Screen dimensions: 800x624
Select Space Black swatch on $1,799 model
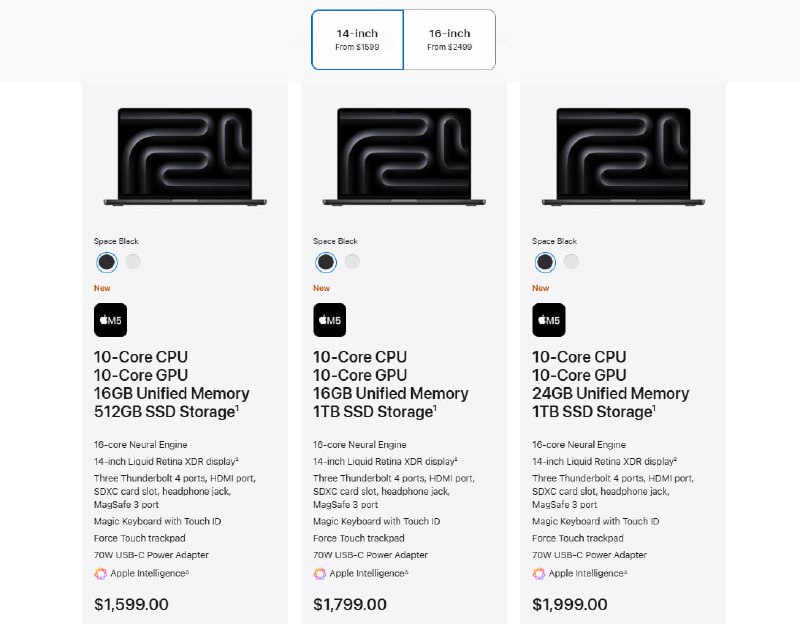326,262
